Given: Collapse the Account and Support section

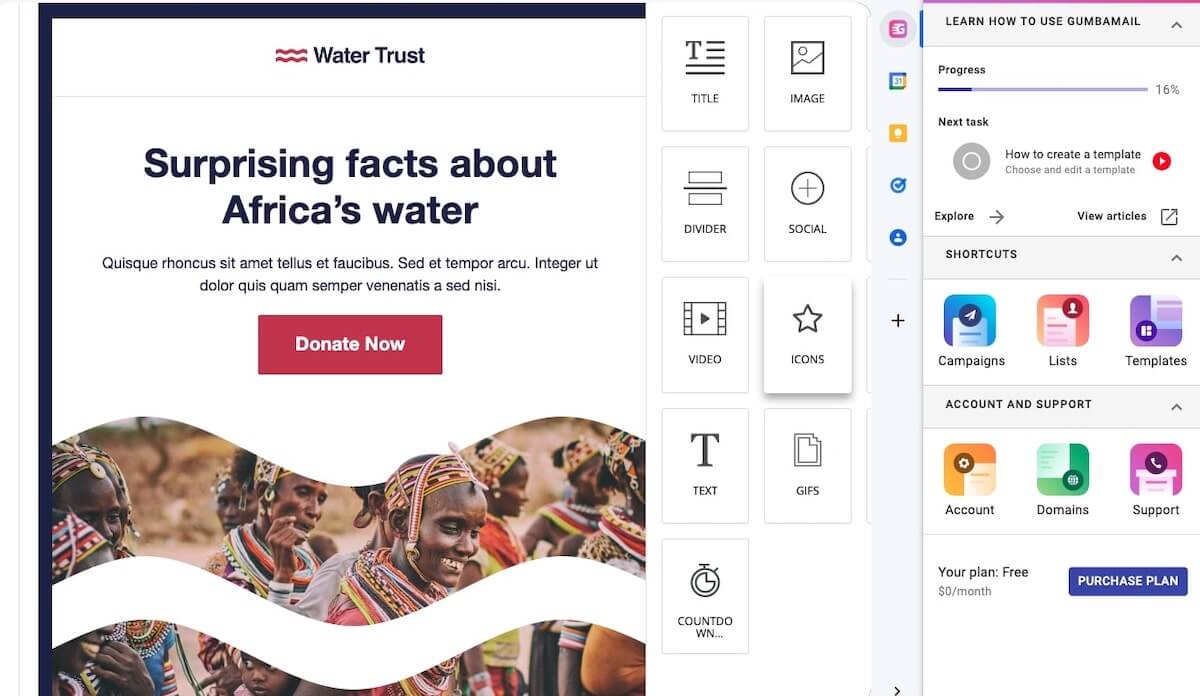Looking at the screenshot, I should pos(1176,407).
